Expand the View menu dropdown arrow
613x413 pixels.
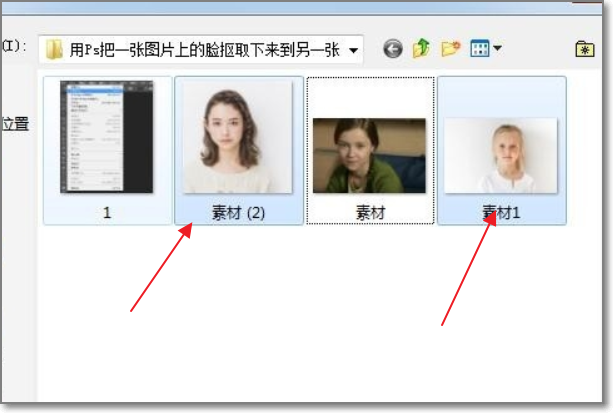point(497,48)
